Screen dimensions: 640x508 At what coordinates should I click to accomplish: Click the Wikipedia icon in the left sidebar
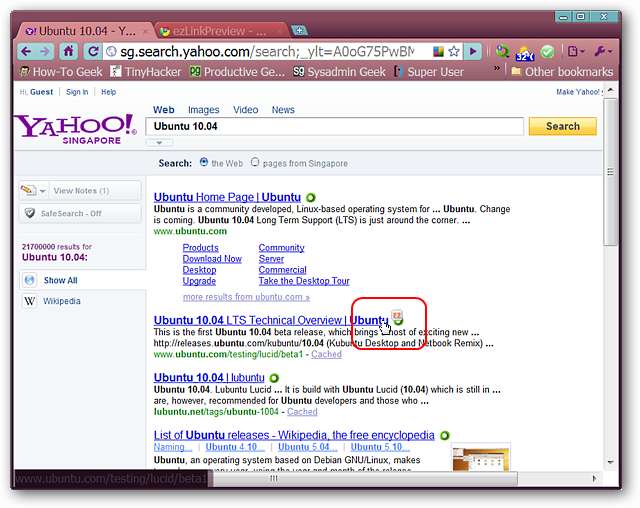tap(29, 301)
